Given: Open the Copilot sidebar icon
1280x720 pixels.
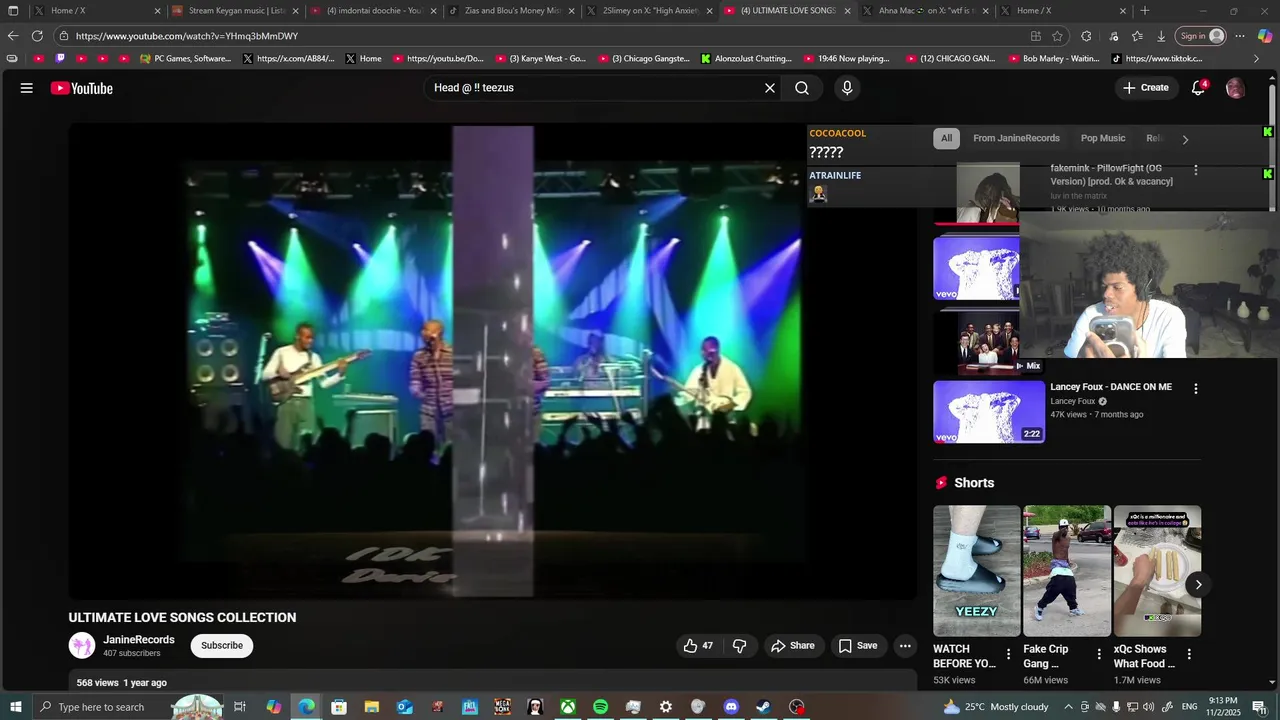Looking at the screenshot, I should (x=1265, y=36).
